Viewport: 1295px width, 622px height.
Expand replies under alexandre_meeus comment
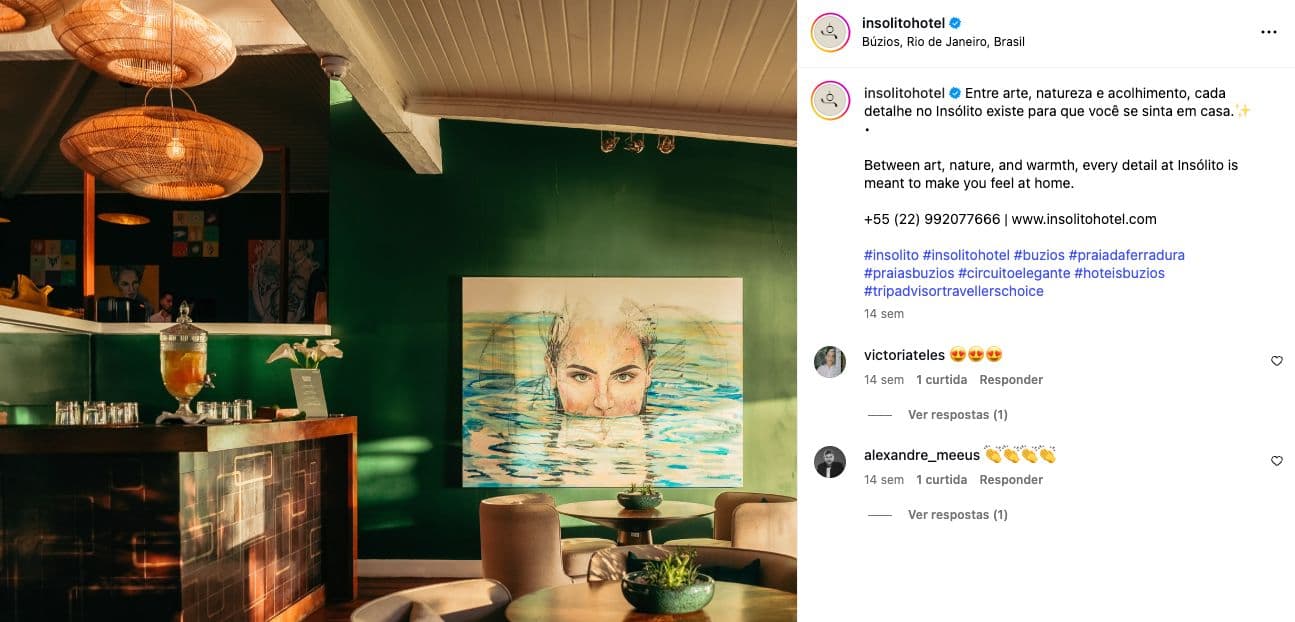point(957,515)
